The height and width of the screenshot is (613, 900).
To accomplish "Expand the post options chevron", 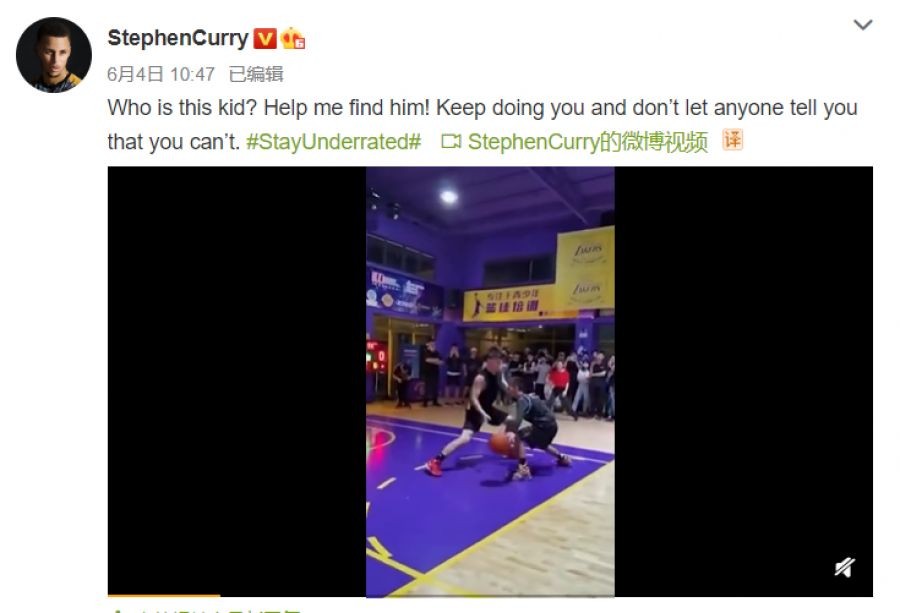I will pos(863,25).
